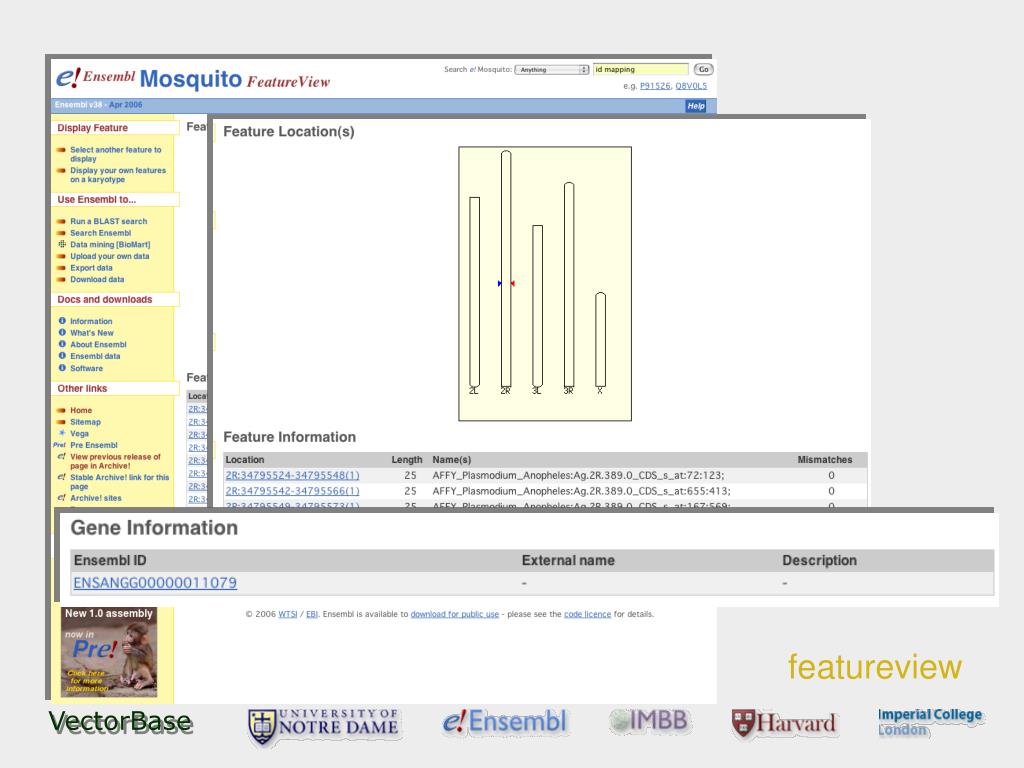Click chromosome 3L in karyotype

pos(537,306)
